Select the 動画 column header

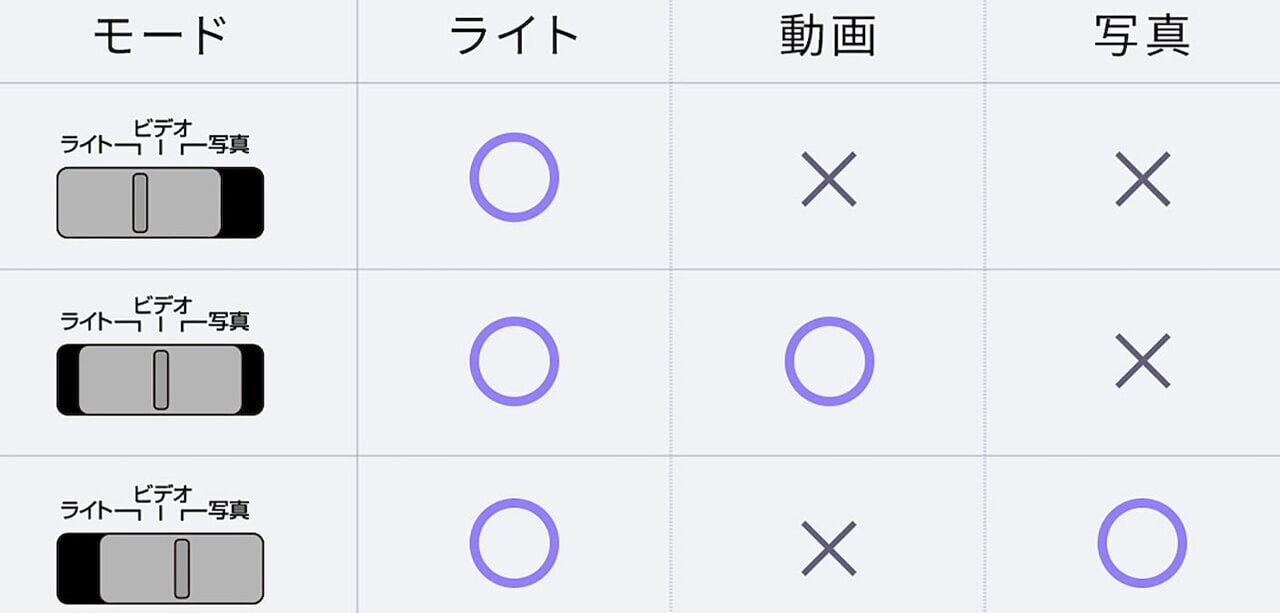click(x=828, y=37)
